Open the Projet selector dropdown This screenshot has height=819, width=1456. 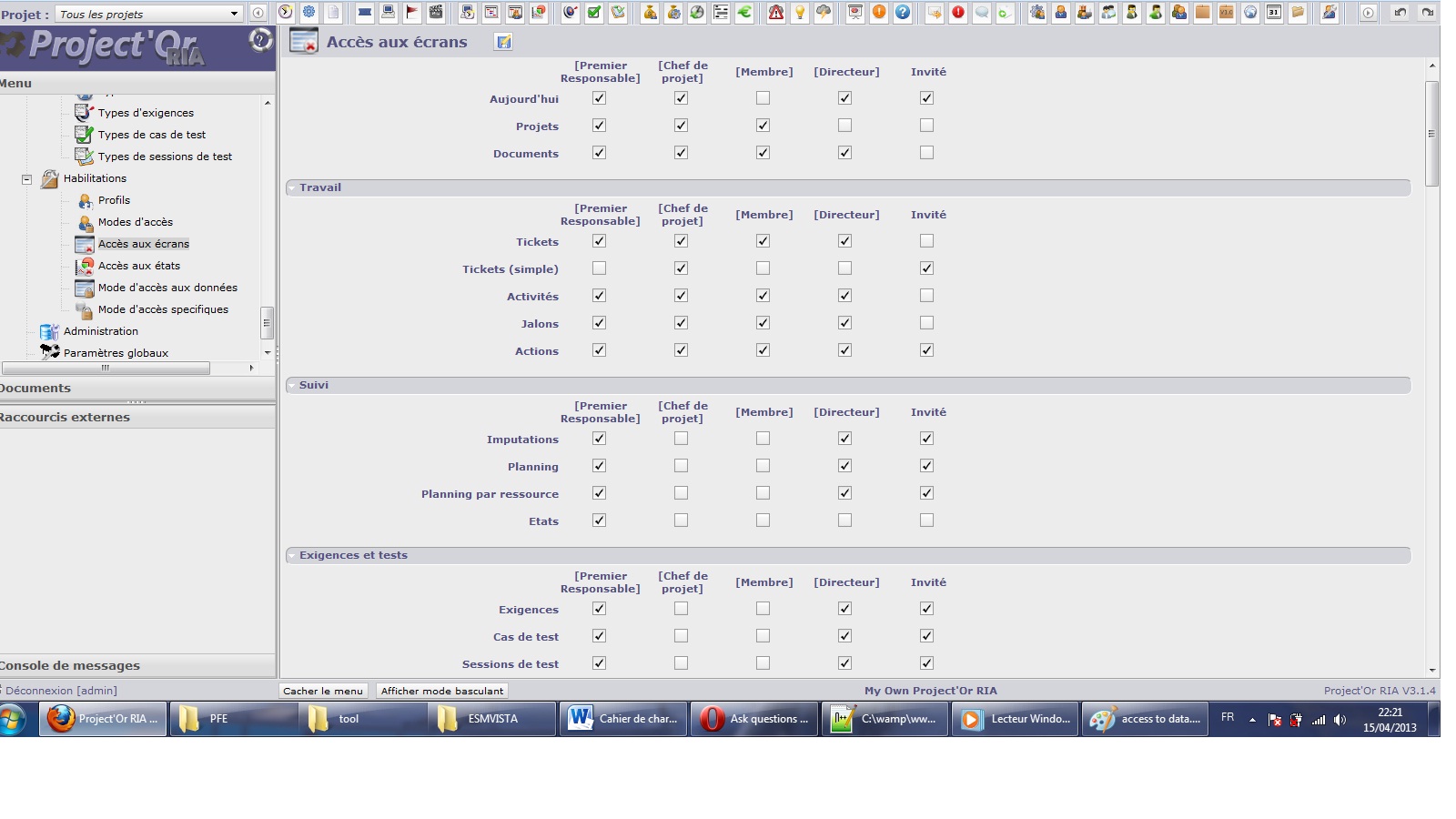234,14
